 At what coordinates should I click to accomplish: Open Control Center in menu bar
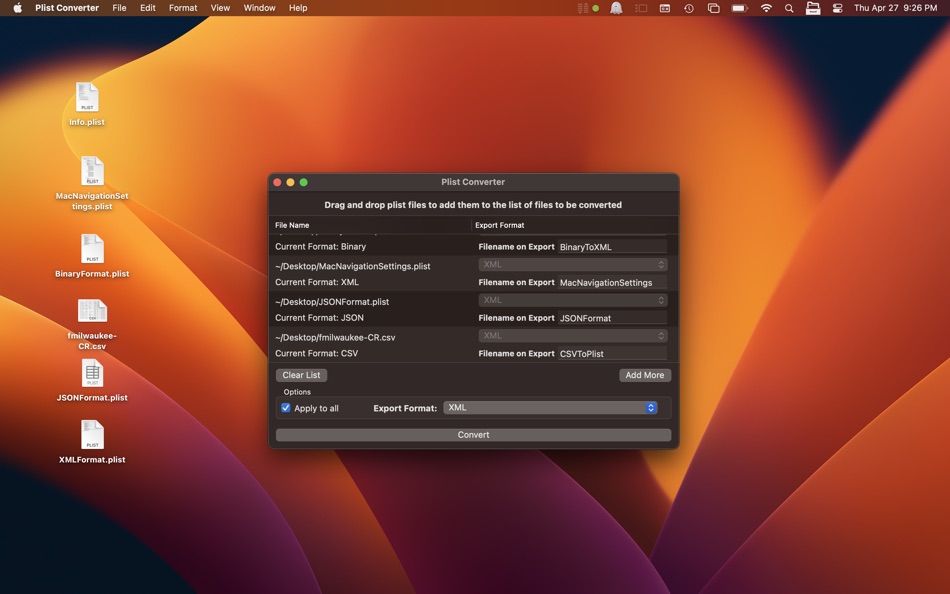coord(837,8)
